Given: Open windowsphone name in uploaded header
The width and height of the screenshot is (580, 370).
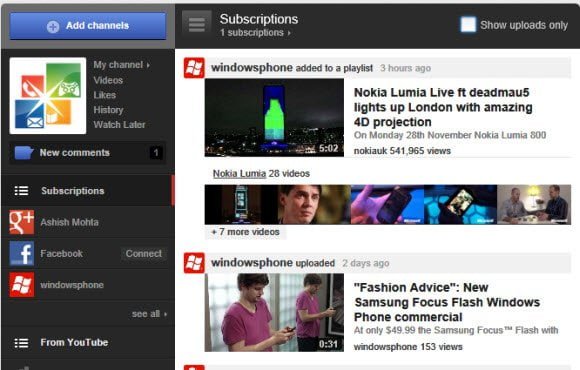Looking at the screenshot, I should tap(252, 263).
